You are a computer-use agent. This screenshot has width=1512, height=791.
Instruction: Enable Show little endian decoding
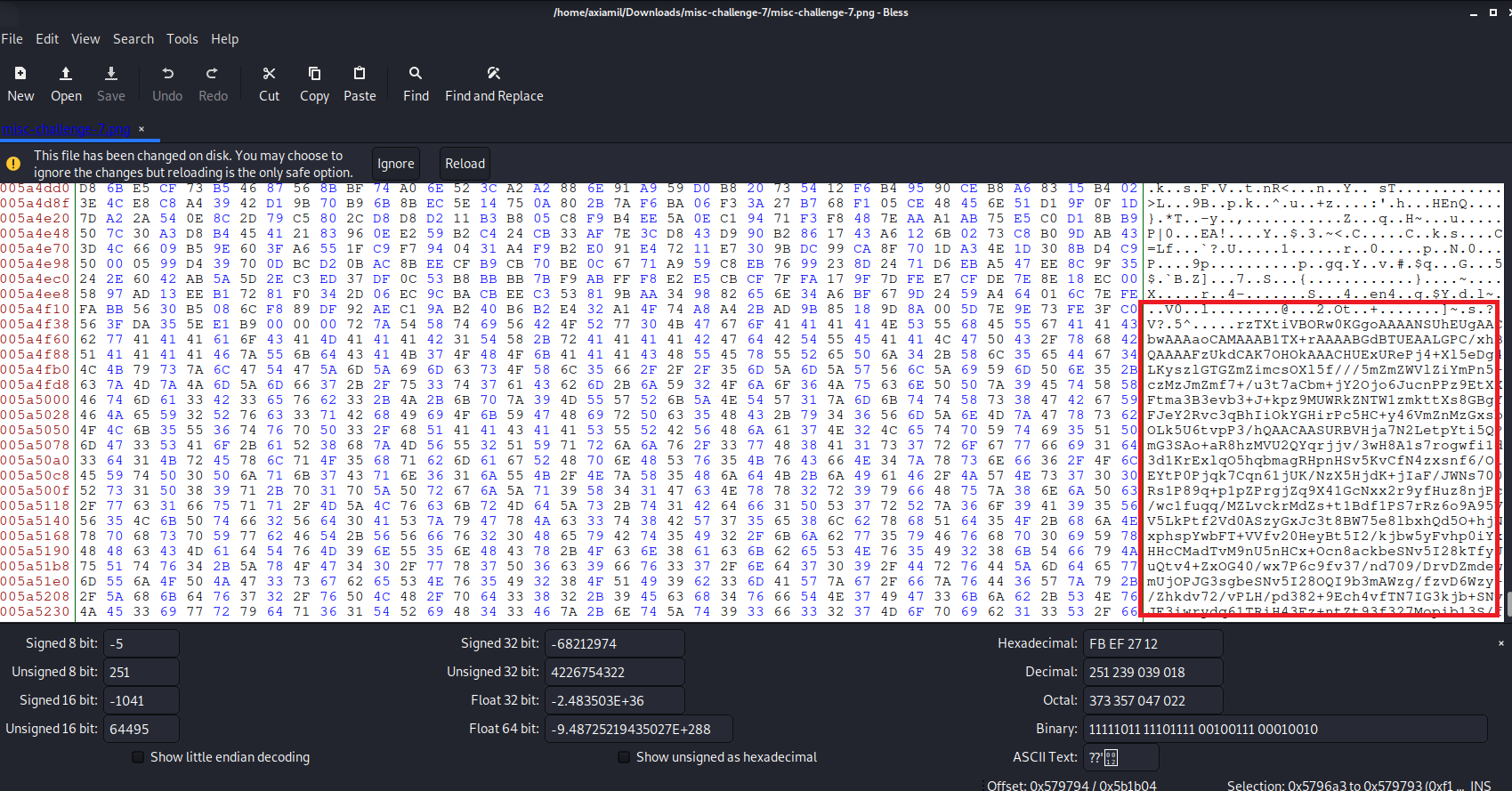(138, 757)
